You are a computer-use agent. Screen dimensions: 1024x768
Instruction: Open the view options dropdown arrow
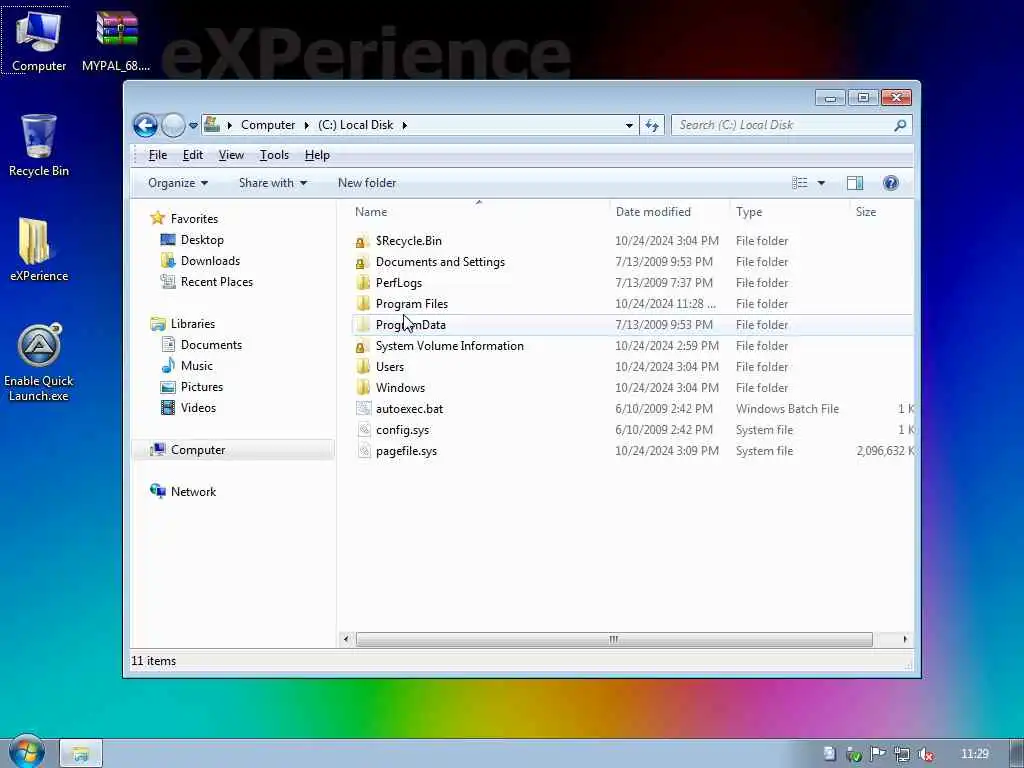pyautogui.click(x=822, y=184)
